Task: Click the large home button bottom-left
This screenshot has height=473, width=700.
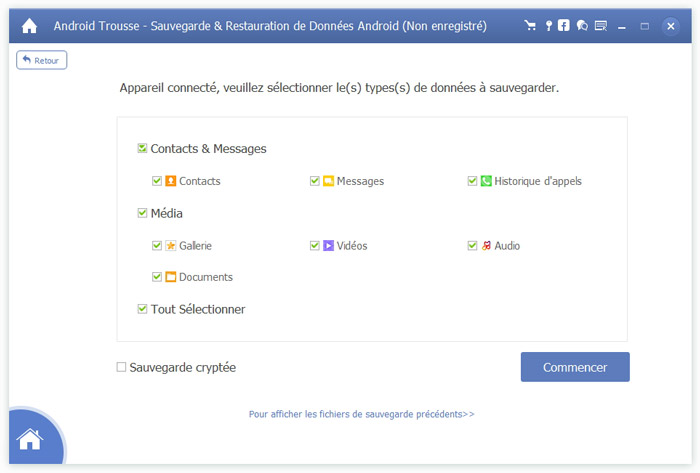Action: tap(30, 439)
